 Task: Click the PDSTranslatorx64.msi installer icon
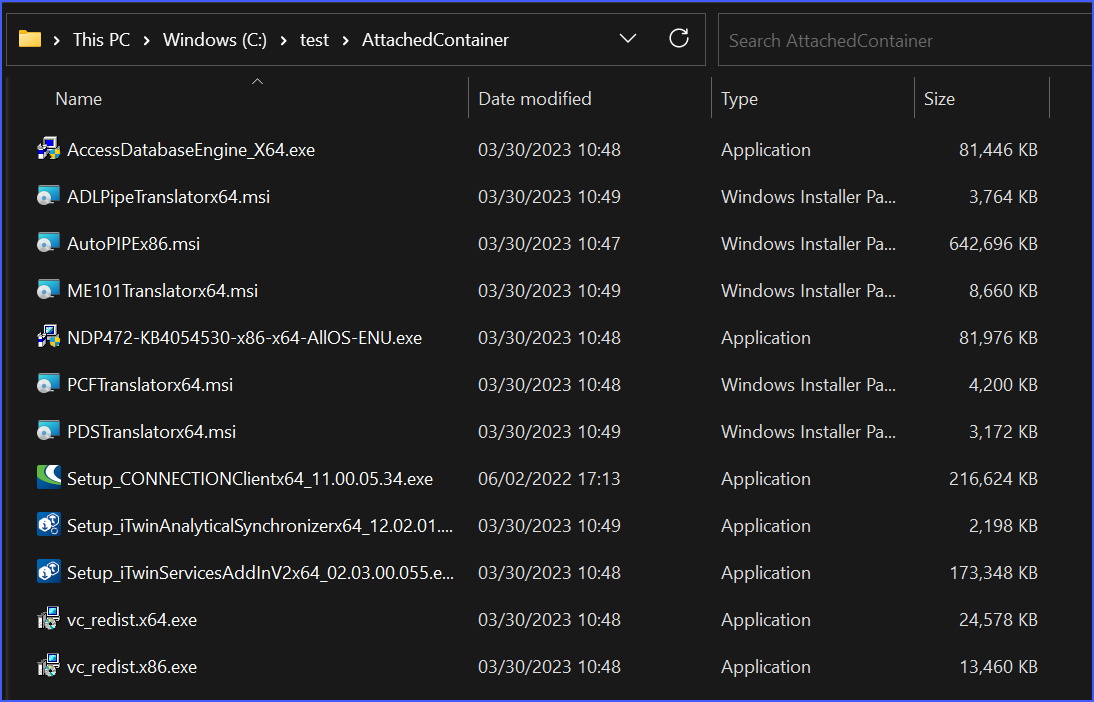click(x=48, y=431)
